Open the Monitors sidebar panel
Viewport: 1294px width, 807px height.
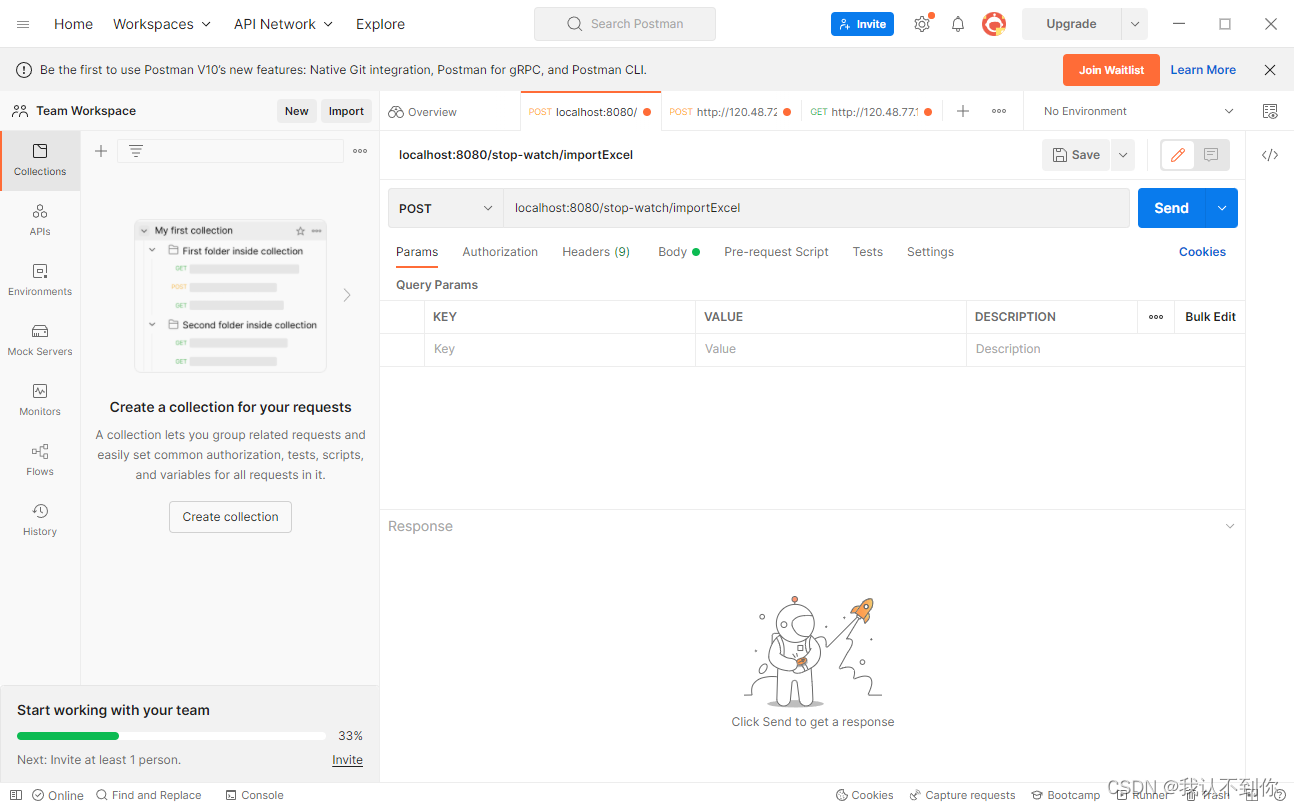click(40, 400)
